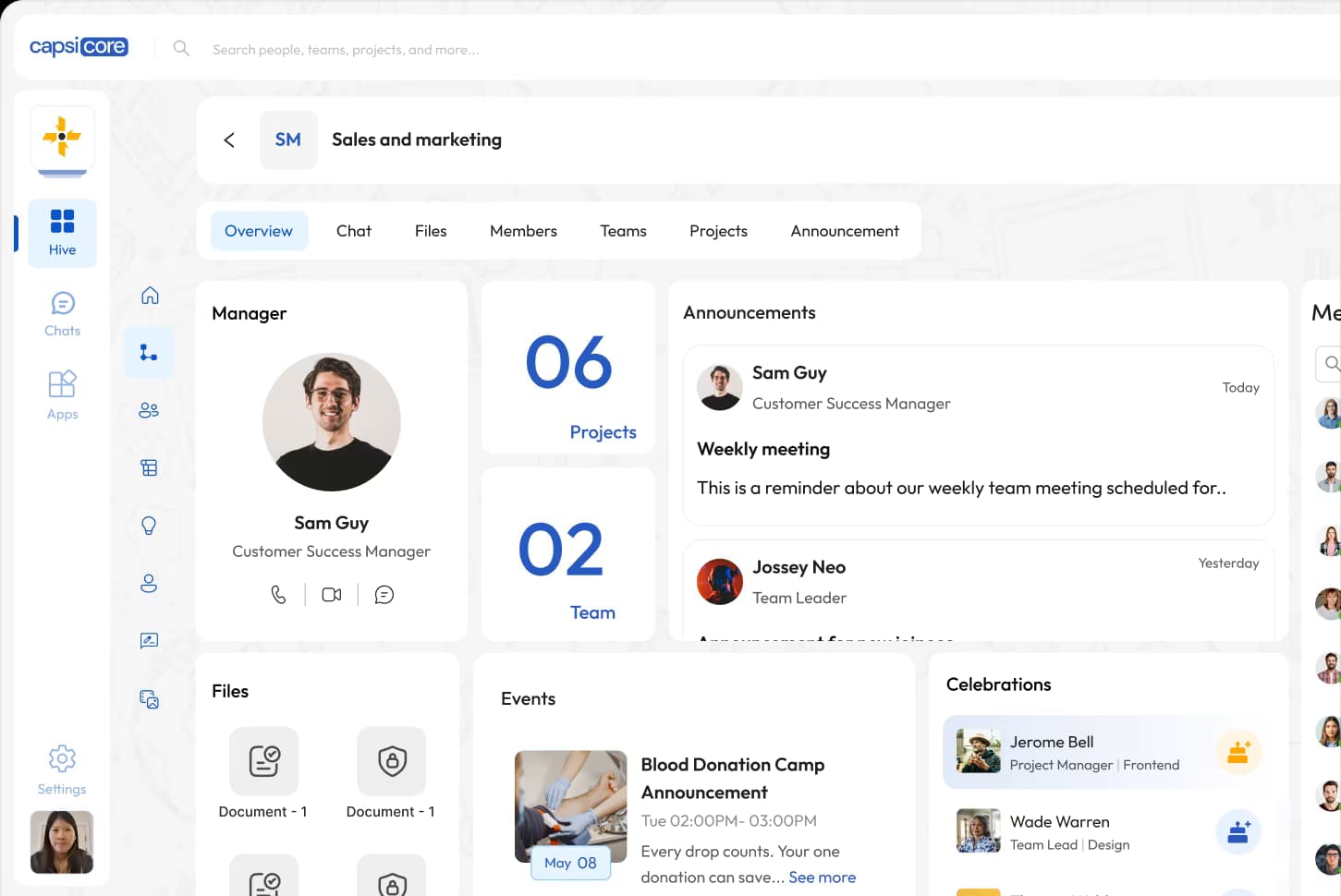Click the Hive icon in sidebar
The width and height of the screenshot is (1341, 896).
pyautogui.click(x=62, y=233)
